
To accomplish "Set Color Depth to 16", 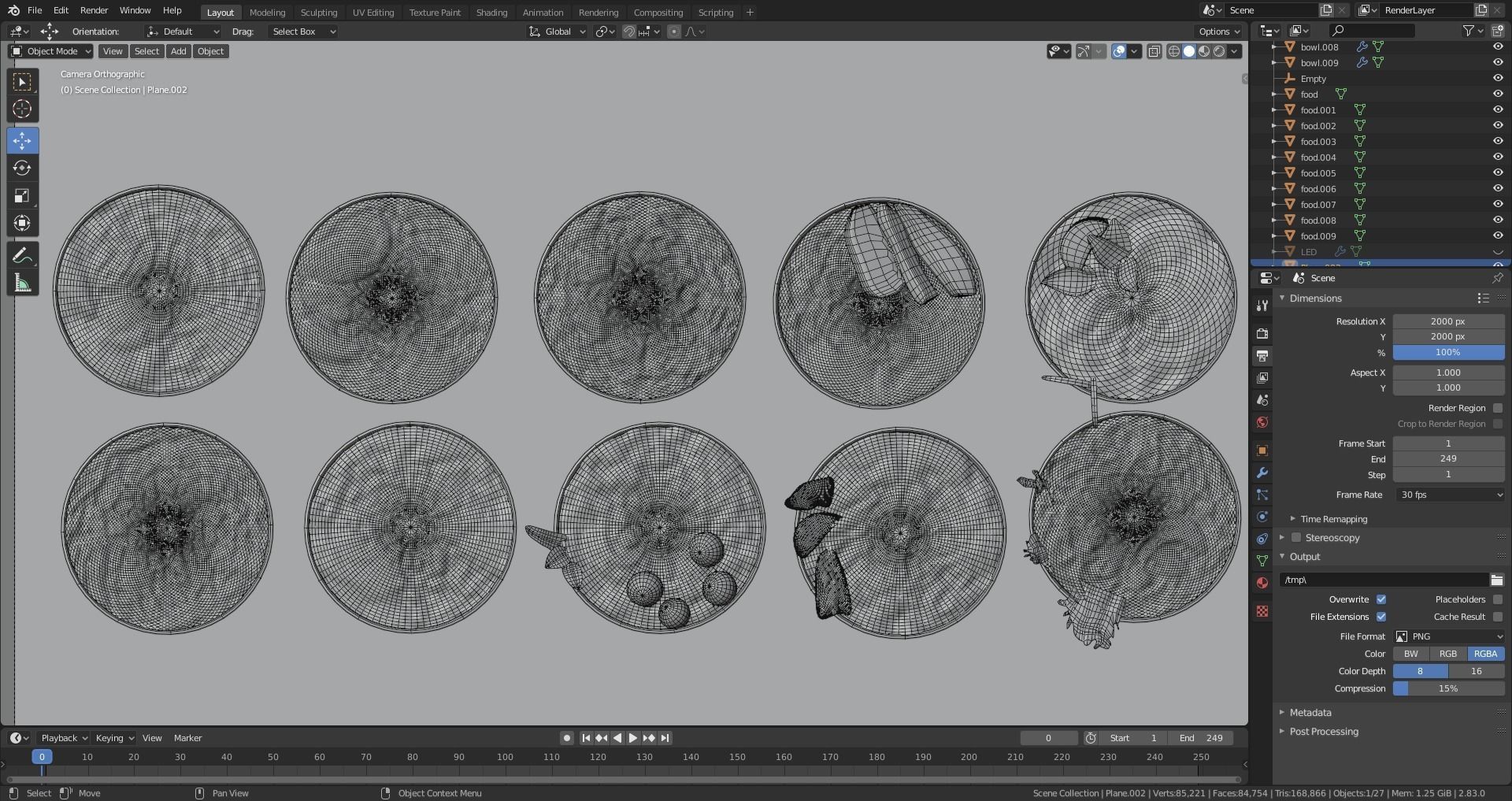I will [1477, 671].
